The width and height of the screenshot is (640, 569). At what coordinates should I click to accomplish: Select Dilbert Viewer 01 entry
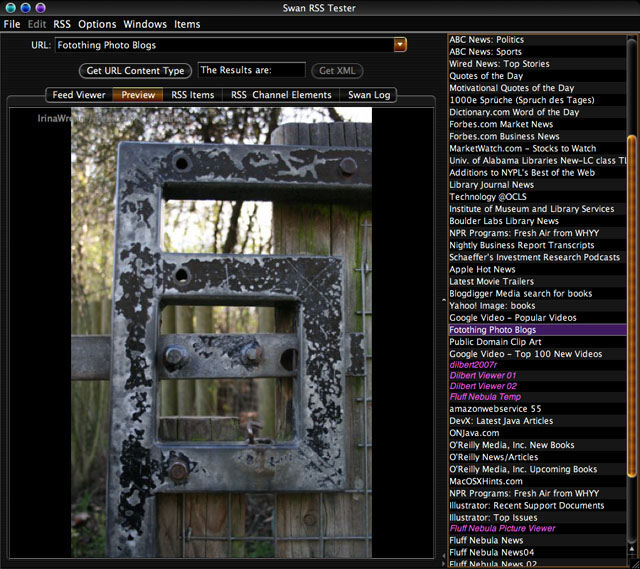coord(537,376)
